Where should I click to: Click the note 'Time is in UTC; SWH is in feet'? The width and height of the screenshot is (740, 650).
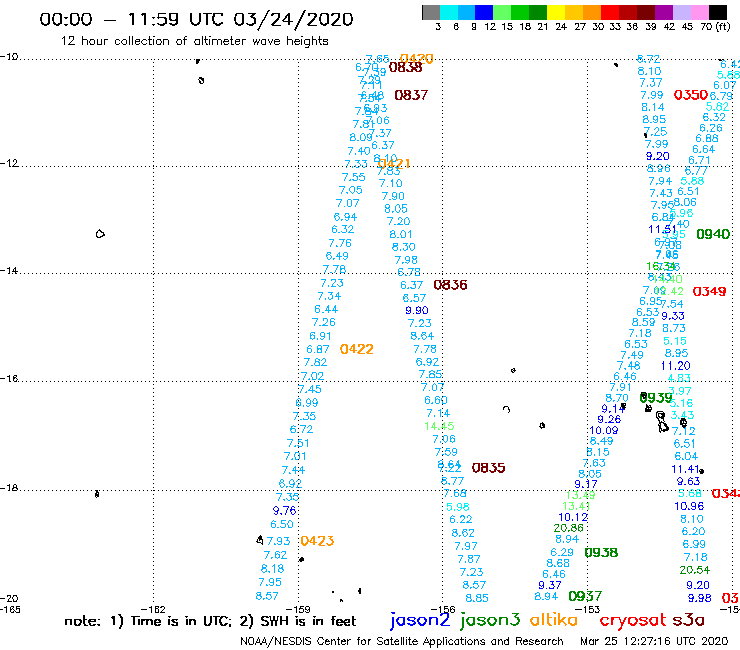(x=210, y=621)
